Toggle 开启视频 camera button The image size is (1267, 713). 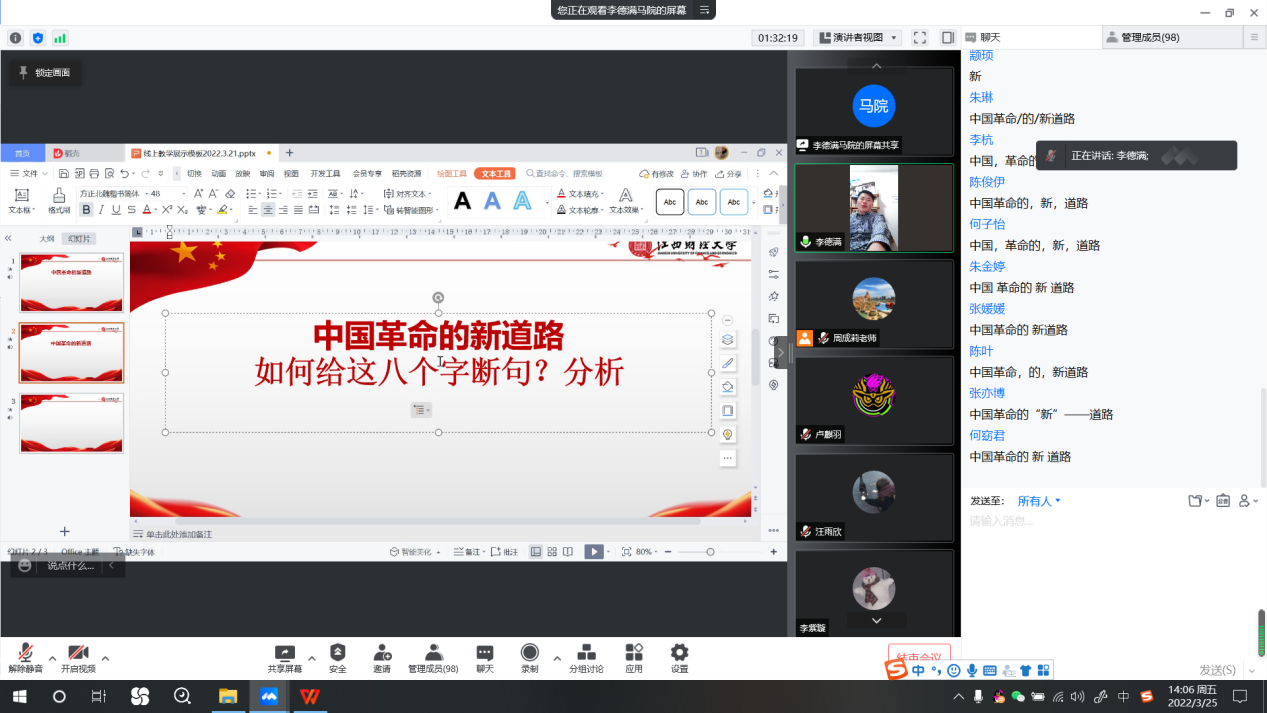point(78,654)
